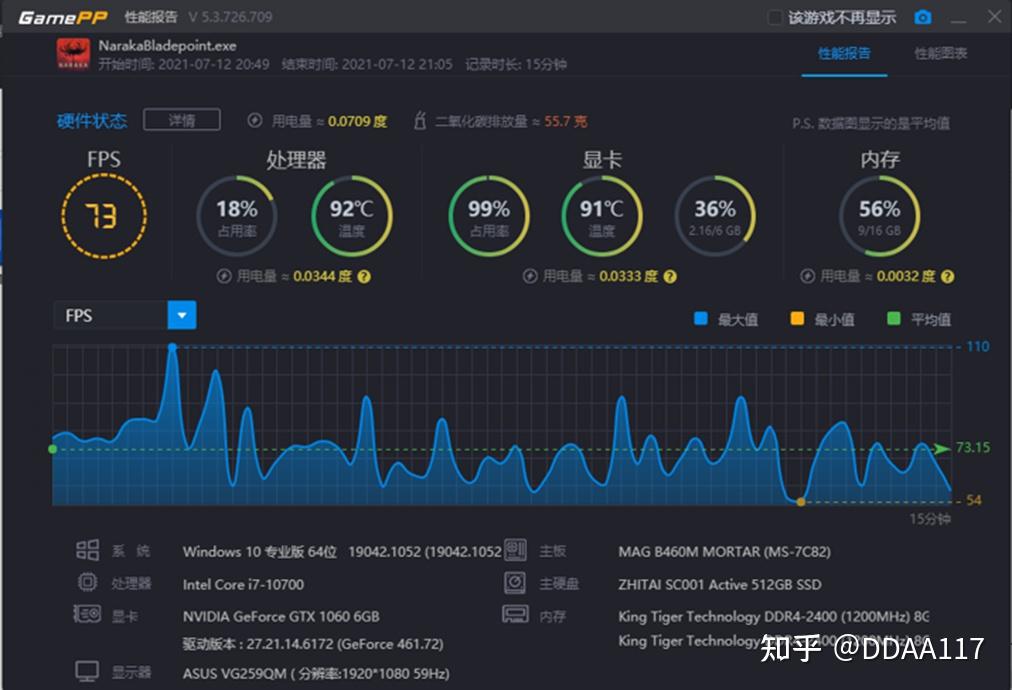Click the orange 最小值 legend swatch
This screenshot has height=690, width=1012.
pyautogui.click(x=798, y=318)
